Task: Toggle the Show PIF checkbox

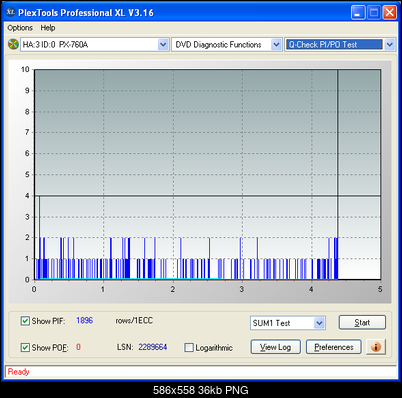Action: coord(25,321)
